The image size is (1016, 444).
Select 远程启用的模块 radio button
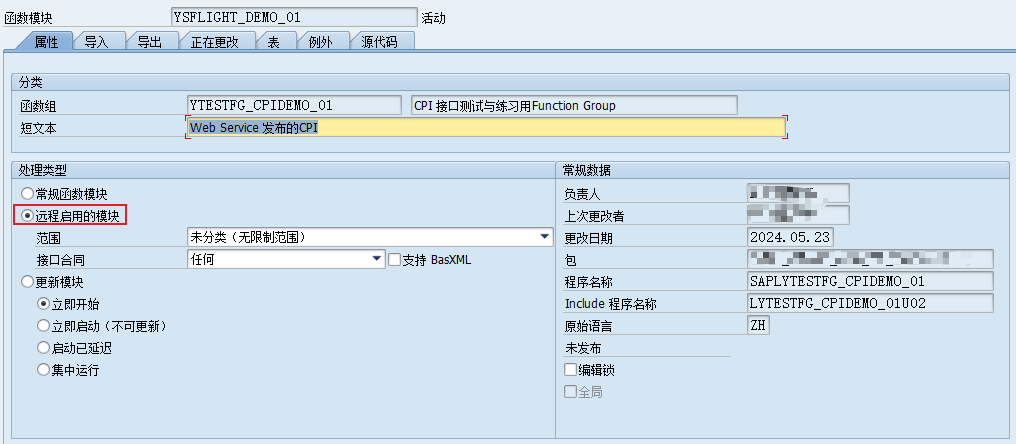click(27, 215)
